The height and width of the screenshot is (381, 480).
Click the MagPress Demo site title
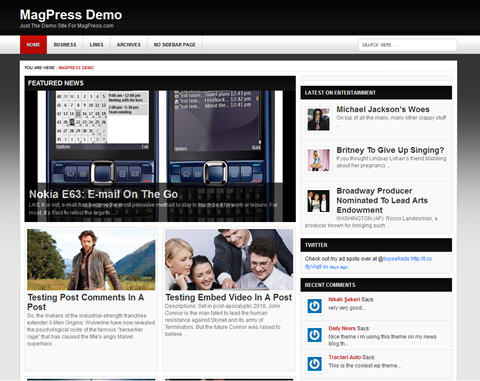(71, 15)
